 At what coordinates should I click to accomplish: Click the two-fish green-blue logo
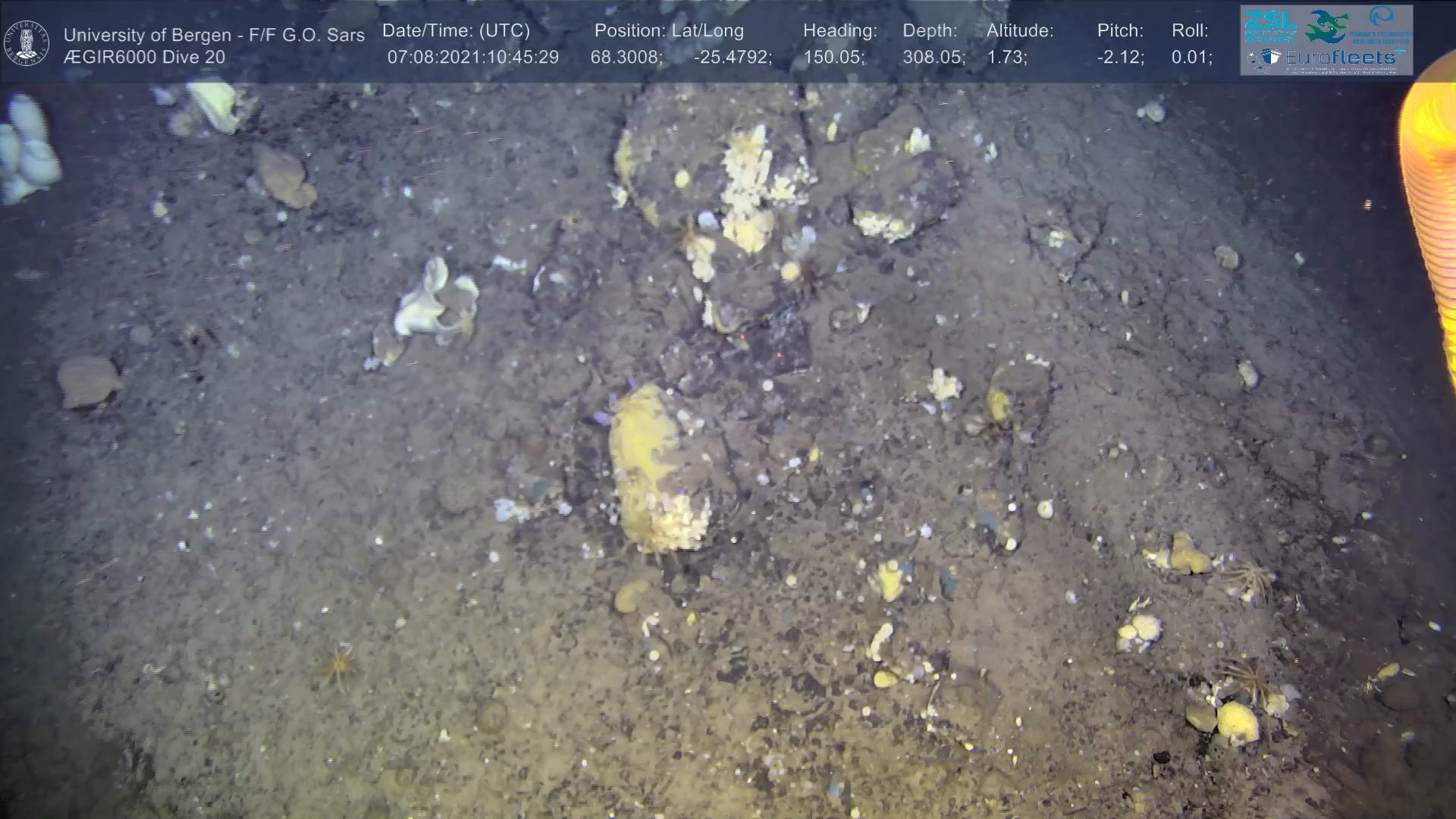(1326, 26)
